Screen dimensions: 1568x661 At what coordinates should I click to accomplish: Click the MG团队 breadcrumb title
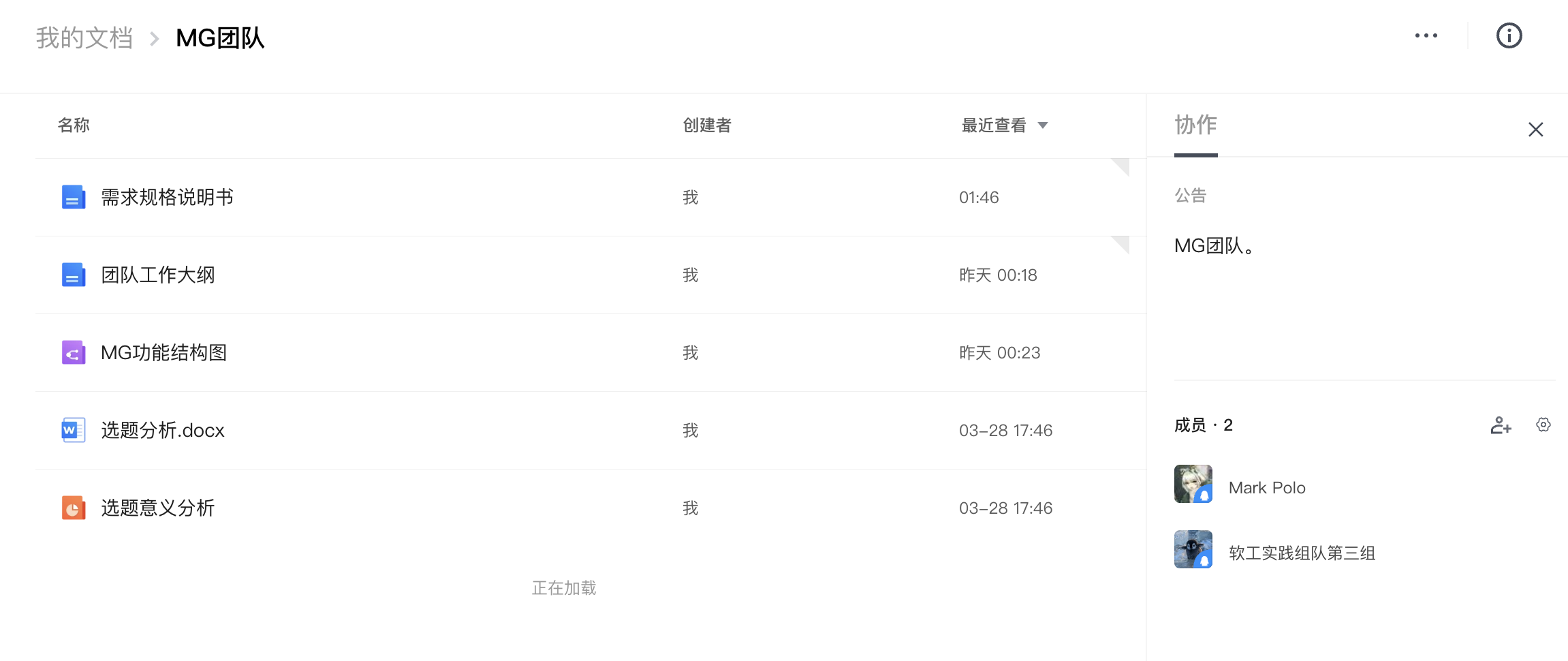[220, 38]
